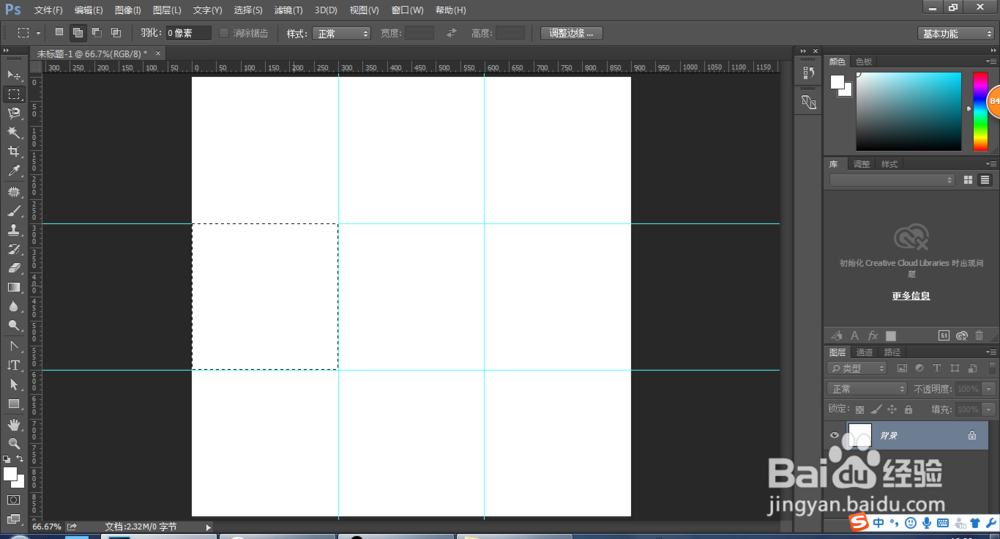Image resolution: width=1000 pixels, height=539 pixels.
Task: Pick a color in the color field
Action: tap(908, 112)
